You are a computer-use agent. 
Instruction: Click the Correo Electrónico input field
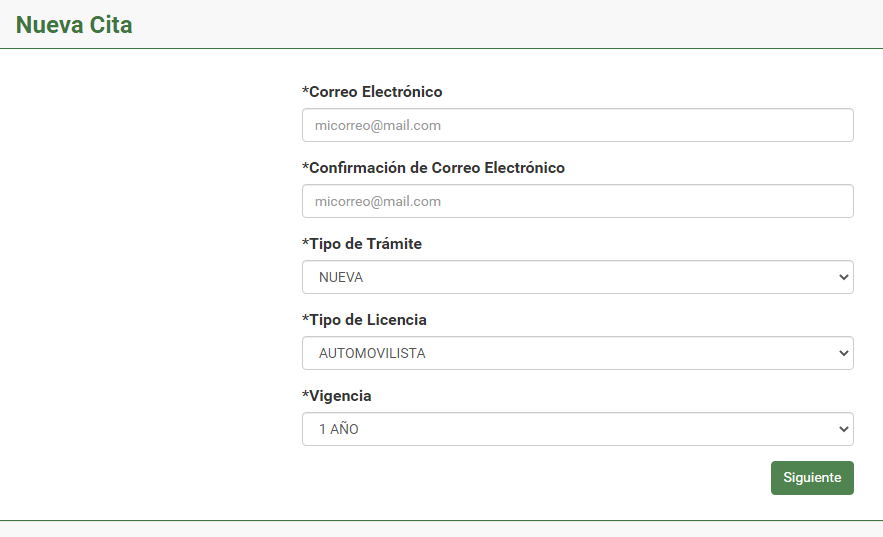577,126
